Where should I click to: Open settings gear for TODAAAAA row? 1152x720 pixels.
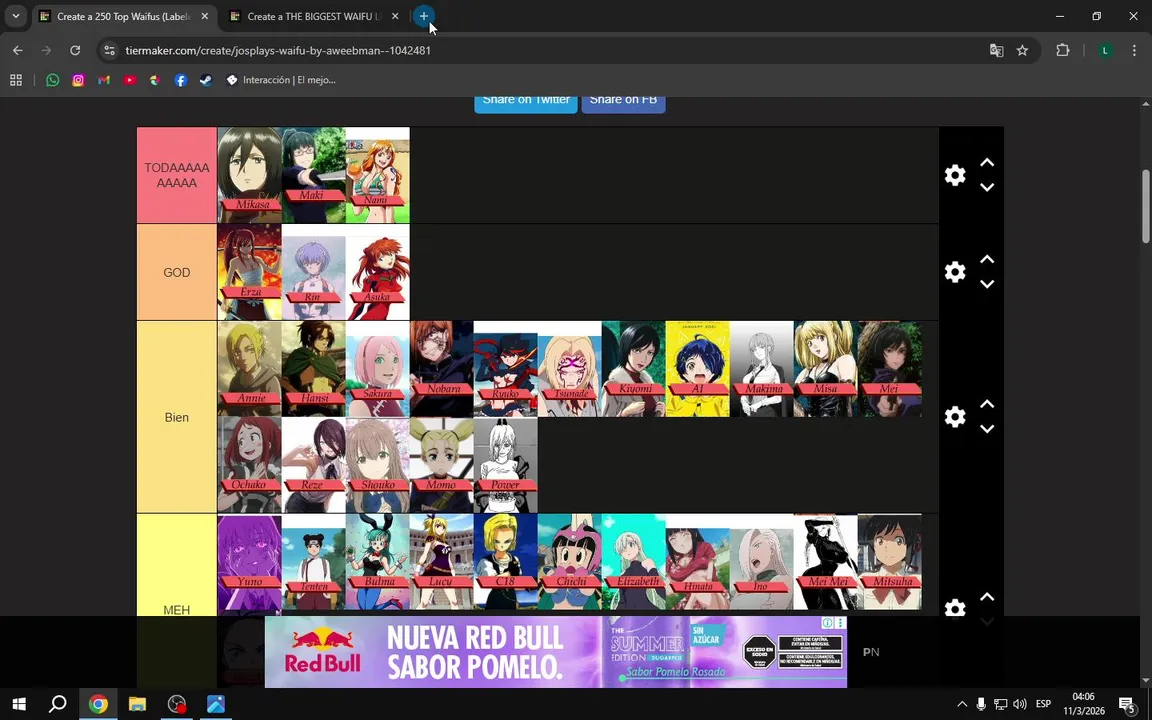(x=954, y=175)
